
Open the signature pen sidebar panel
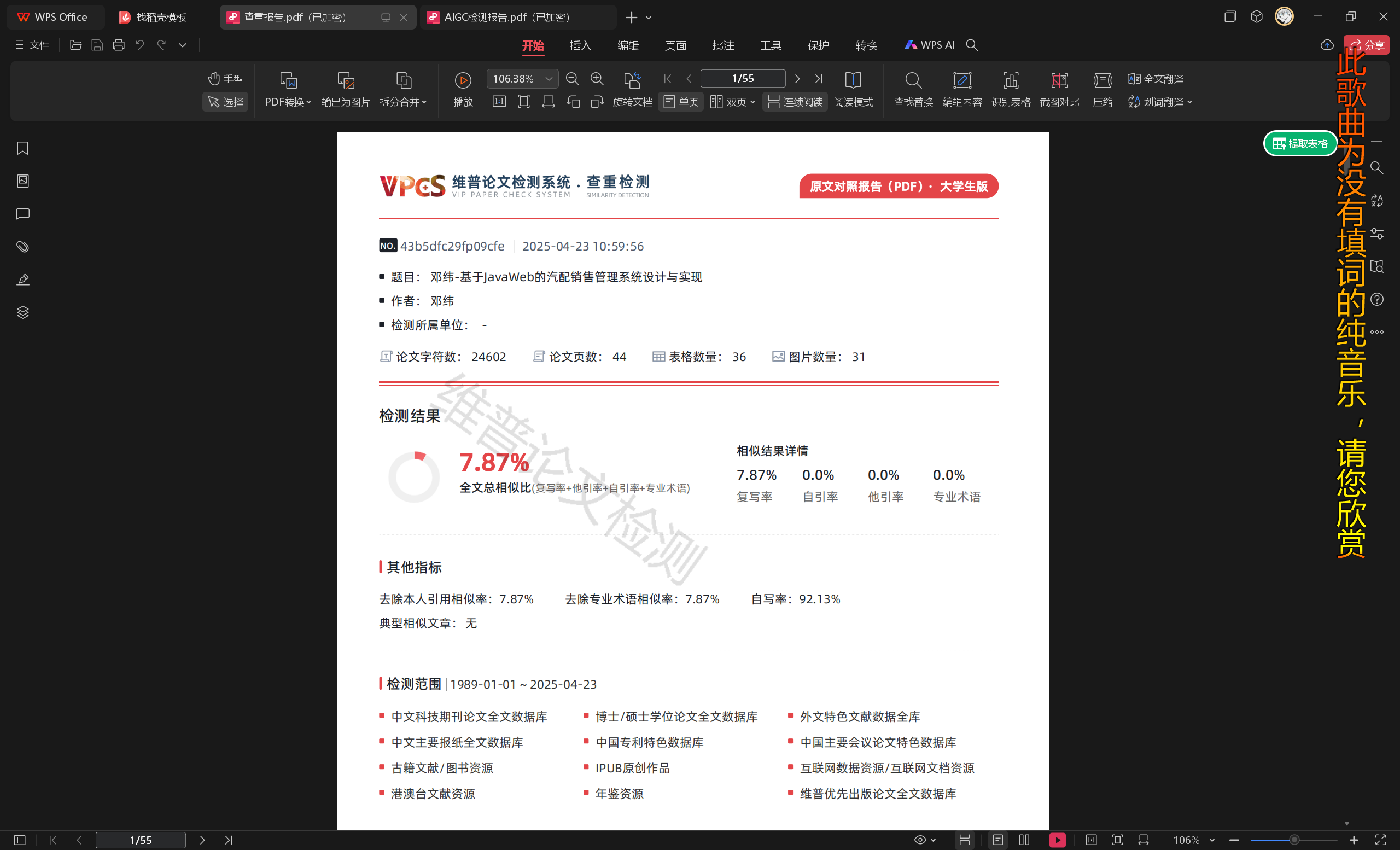pos(23,280)
